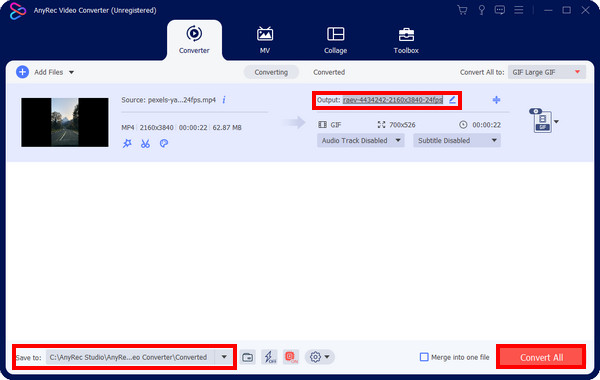The height and width of the screenshot is (380, 600).
Task: Click the rename pencil icon
Action: click(x=452, y=100)
